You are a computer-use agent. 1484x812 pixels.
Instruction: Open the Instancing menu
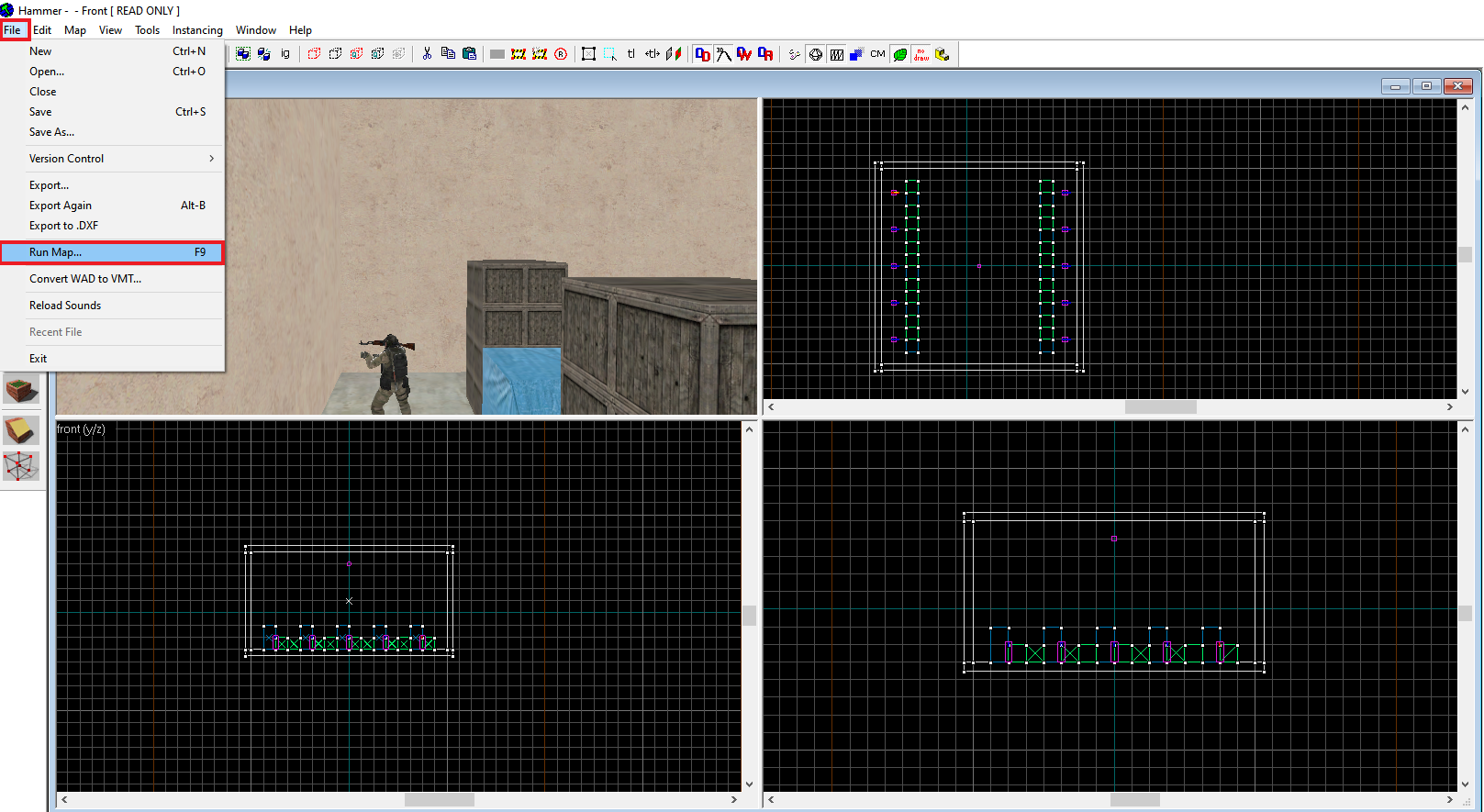point(197,30)
